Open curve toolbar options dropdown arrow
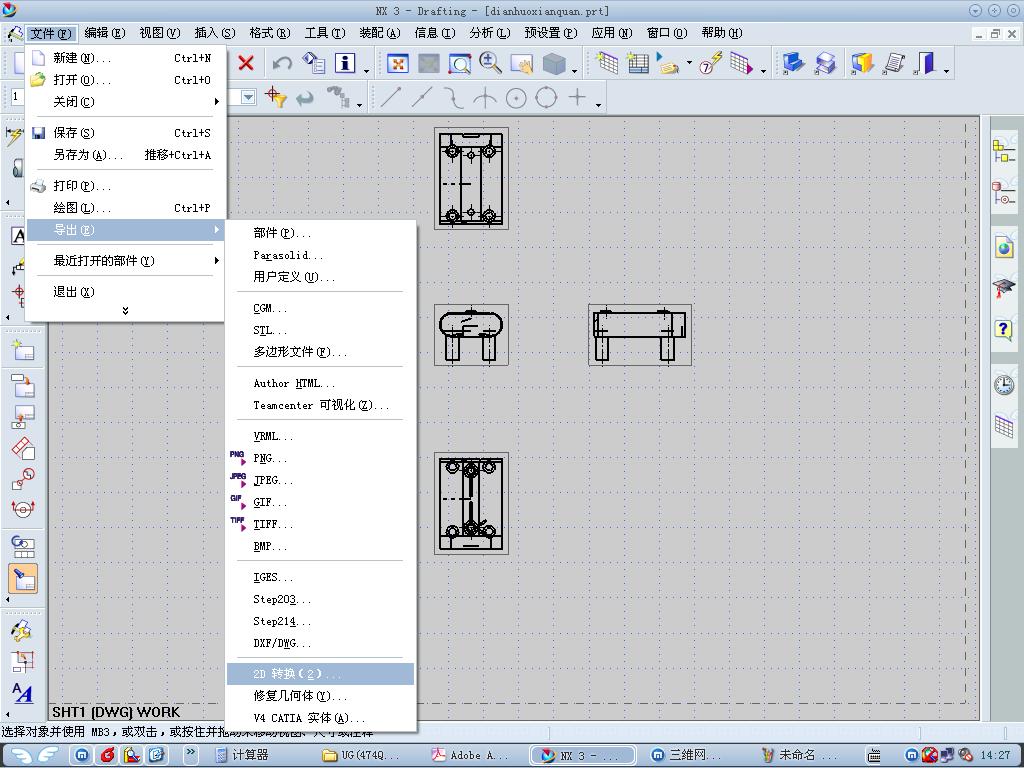Screen dimensions: 1024x768 pyautogui.click(x=598, y=105)
